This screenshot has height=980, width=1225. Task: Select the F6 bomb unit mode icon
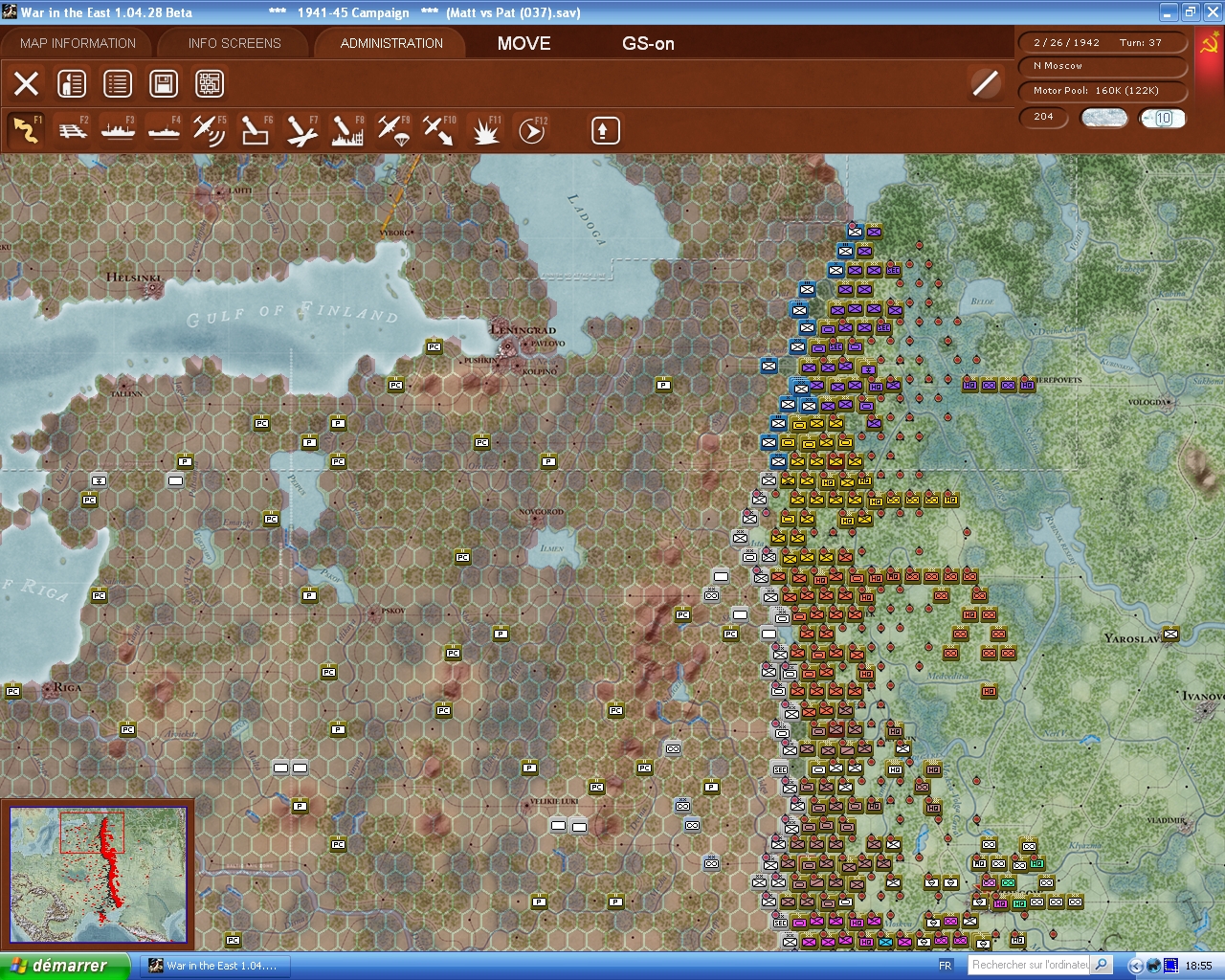click(x=256, y=130)
